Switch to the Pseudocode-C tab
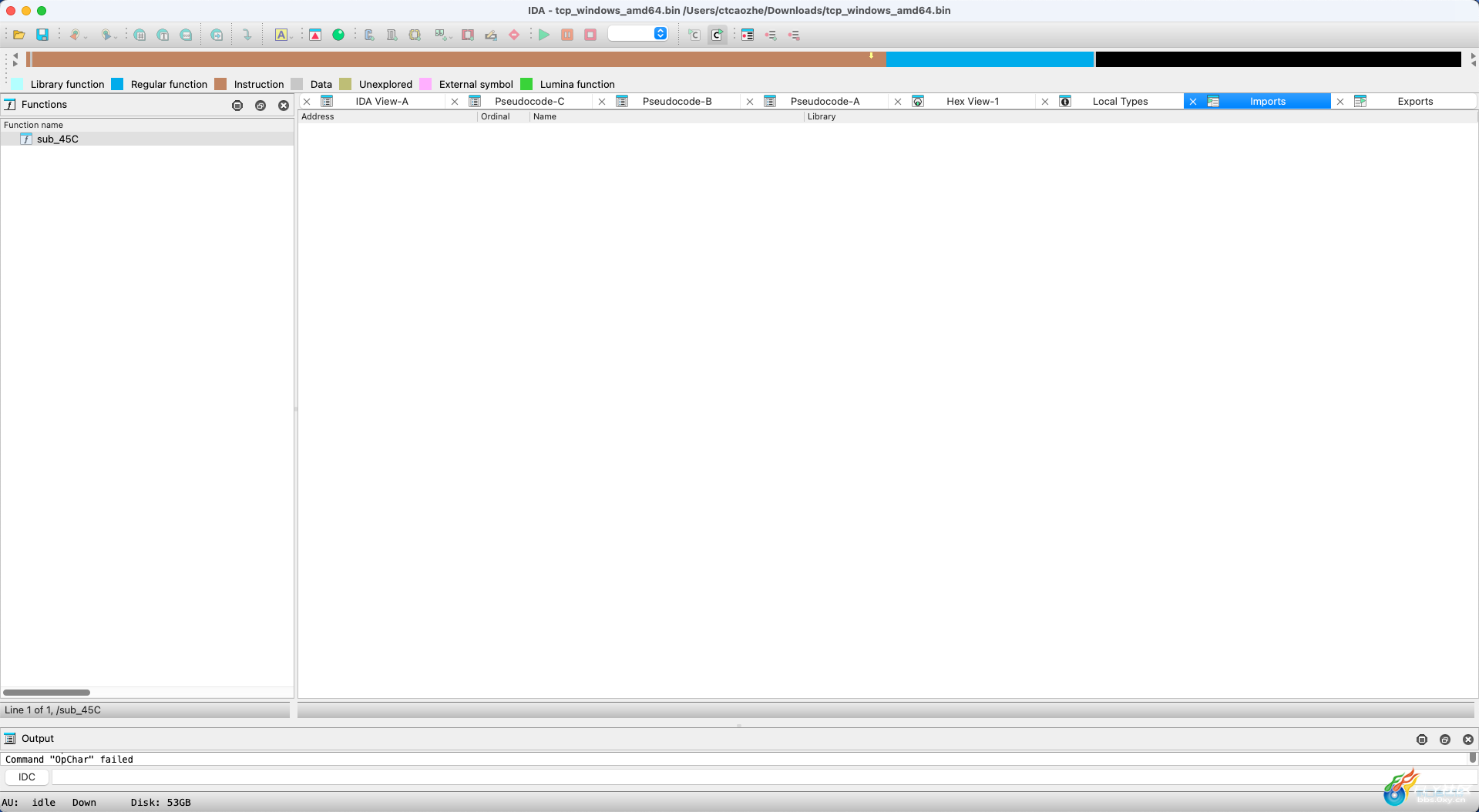The width and height of the screenshot is (1479, 812). tap(529, 101)
